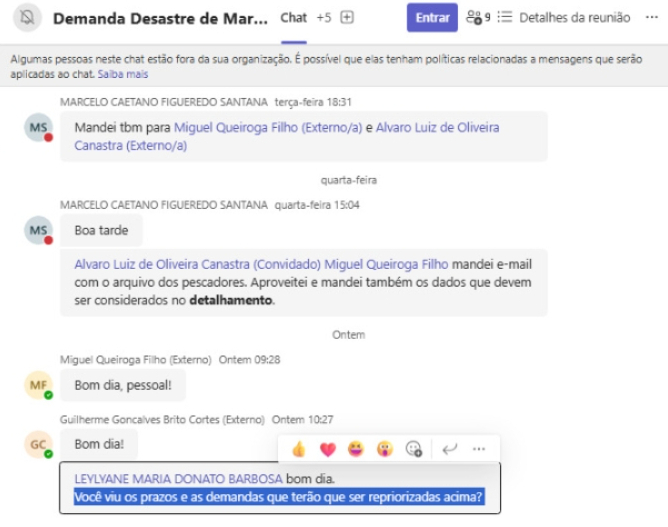Click MS avatar beside Boa tarde message

[x=38, y=230]
